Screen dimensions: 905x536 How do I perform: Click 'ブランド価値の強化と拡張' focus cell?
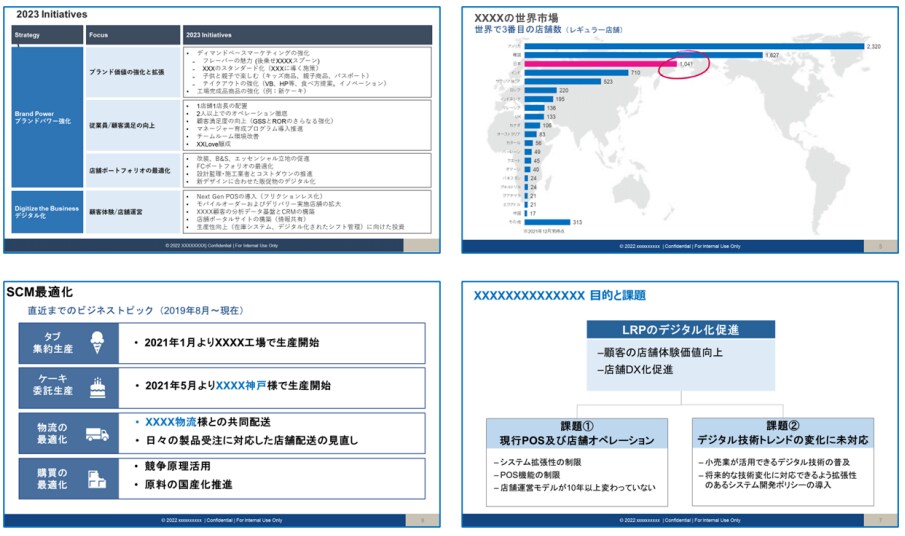(x=133, y=72)
